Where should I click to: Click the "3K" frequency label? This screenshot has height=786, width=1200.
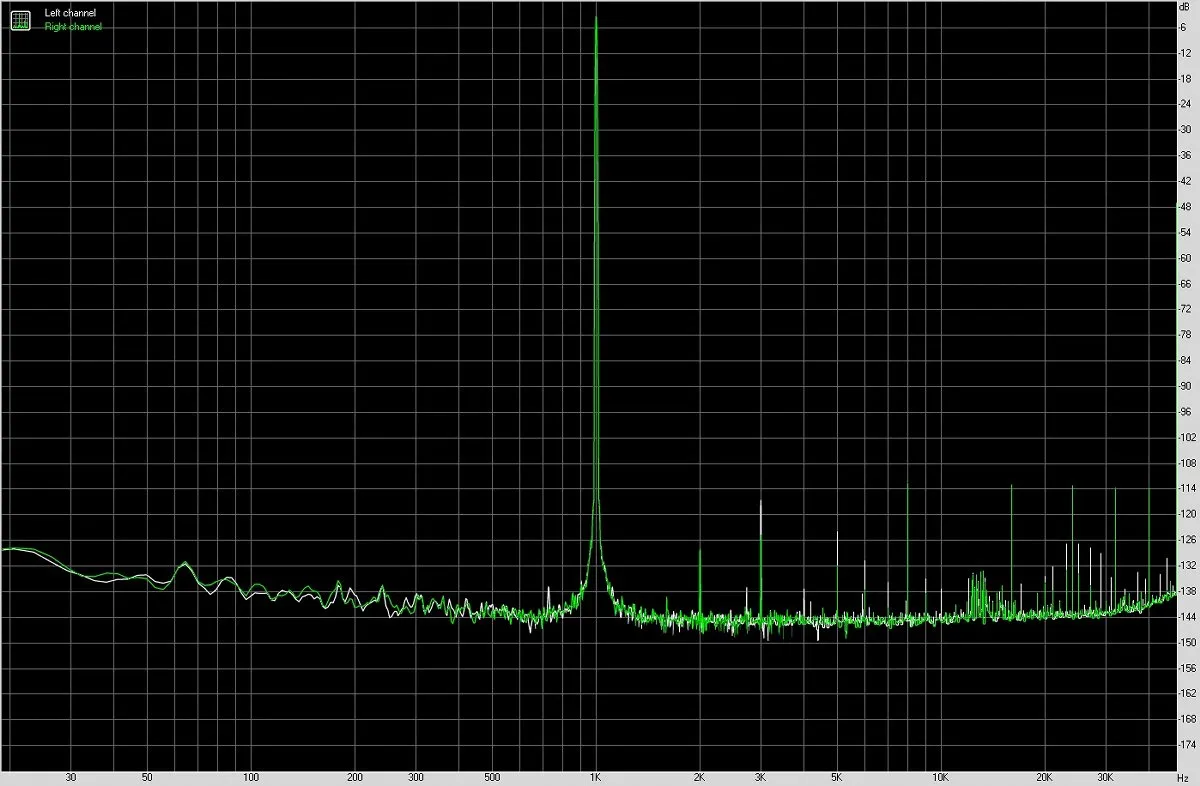tap(760, 777)
